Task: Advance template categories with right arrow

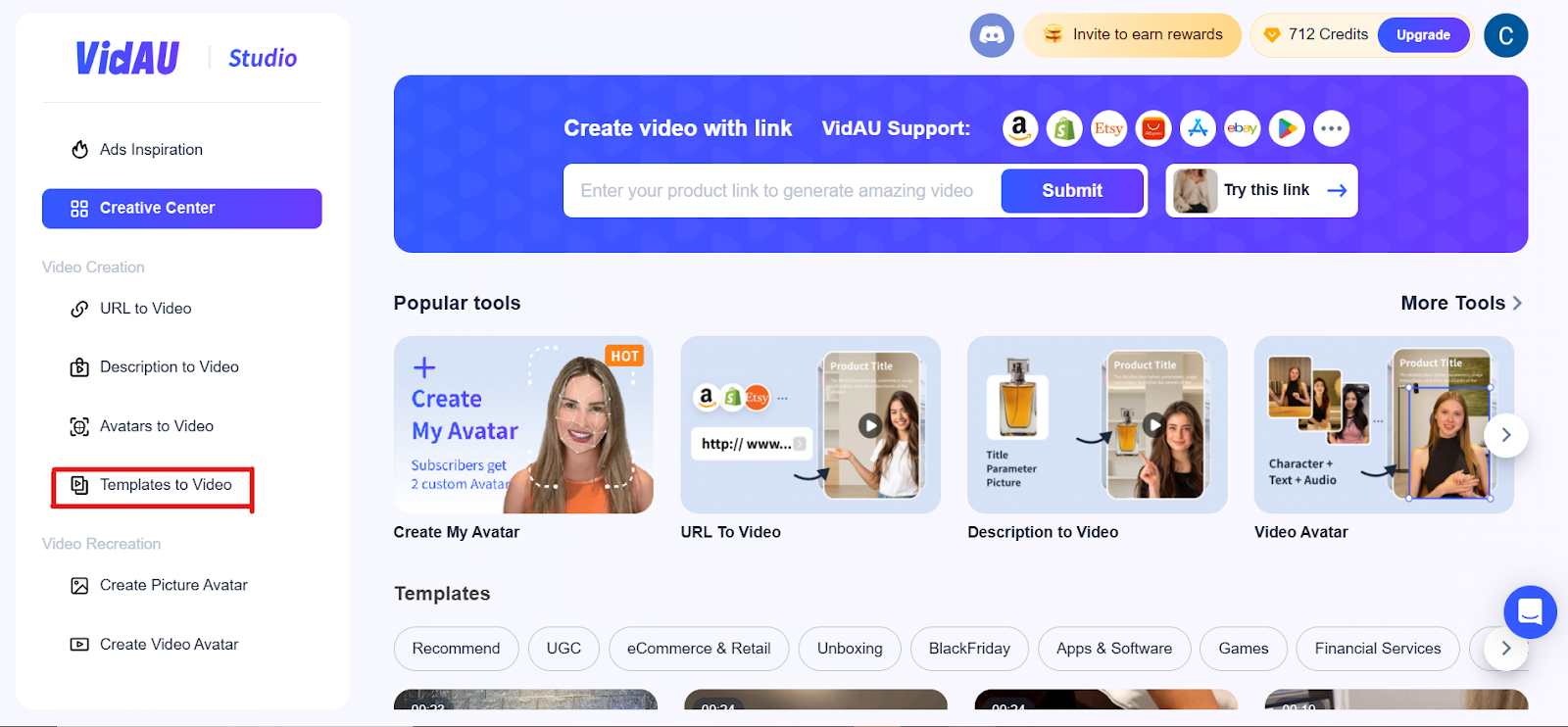Action: click(1506, 649)
